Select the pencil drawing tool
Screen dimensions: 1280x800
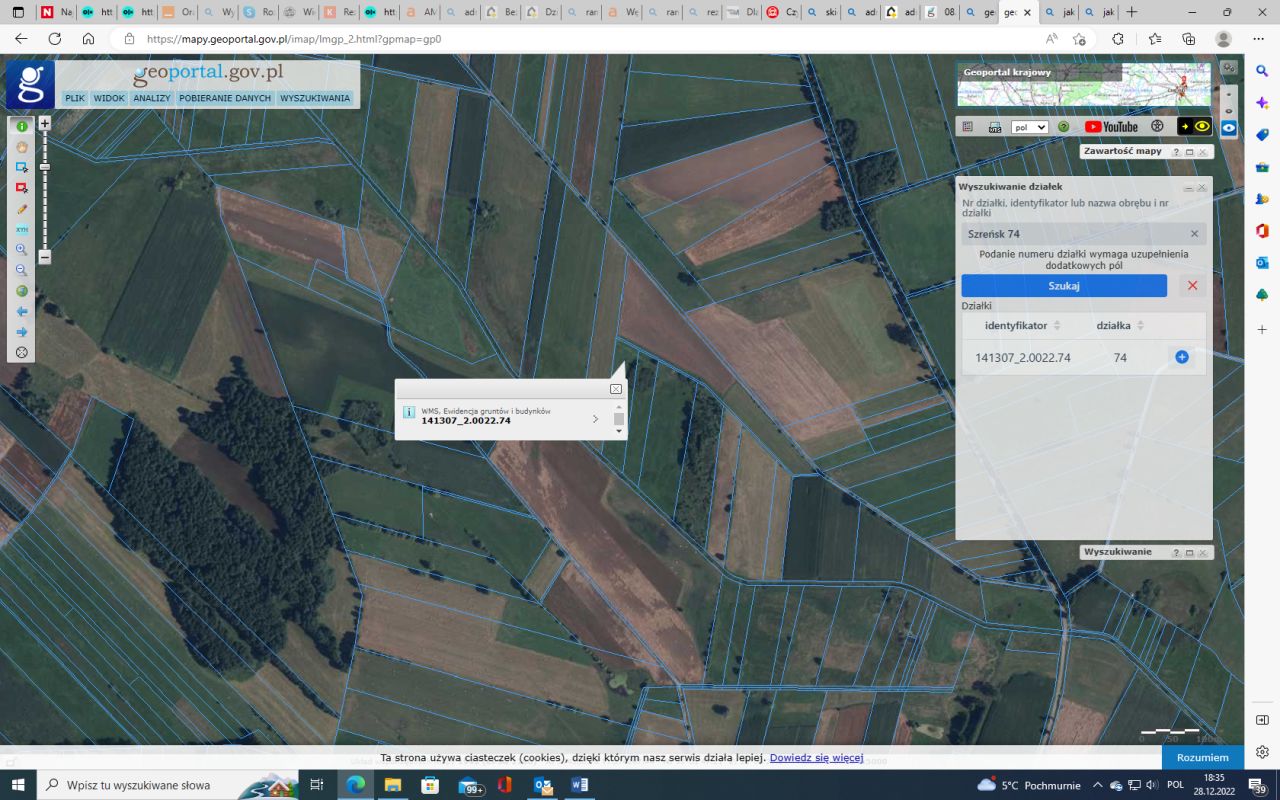click(x=21, y=209)
